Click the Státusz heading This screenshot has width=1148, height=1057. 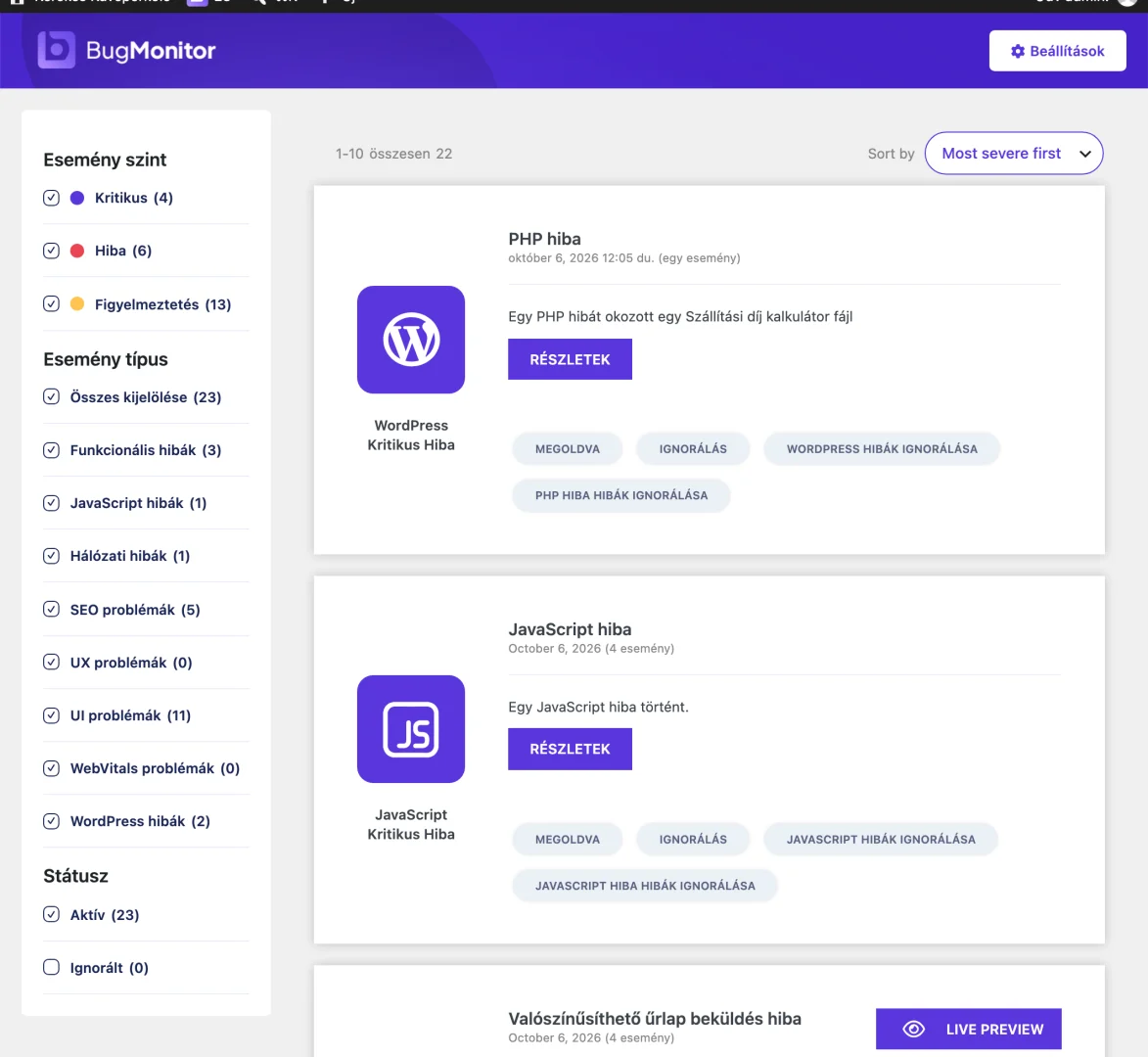pyautogui.click(x=75, y=876)
